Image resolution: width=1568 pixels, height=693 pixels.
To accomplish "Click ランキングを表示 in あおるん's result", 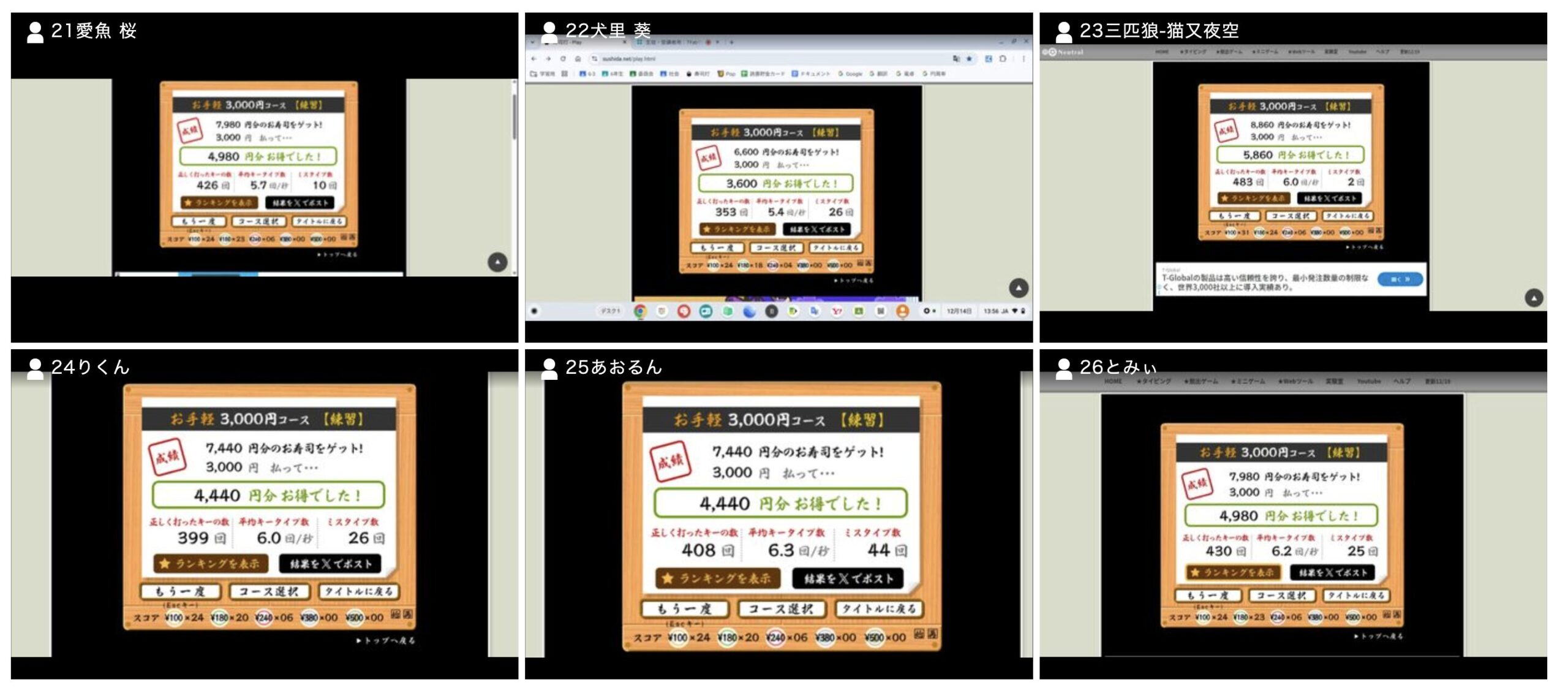I will pos(717,578).
